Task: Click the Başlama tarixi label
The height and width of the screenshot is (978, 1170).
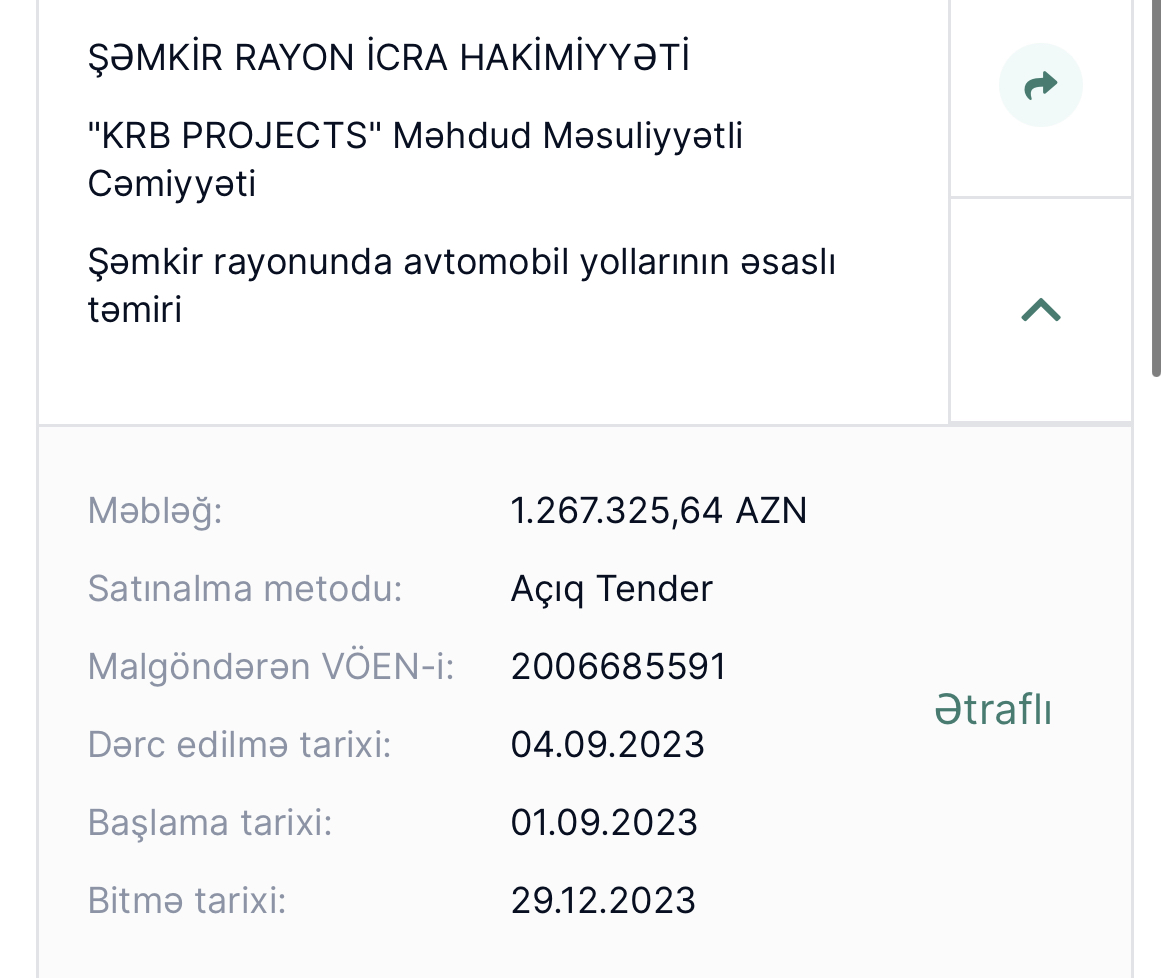Action: pyautogui.click(x=210, y=824)
